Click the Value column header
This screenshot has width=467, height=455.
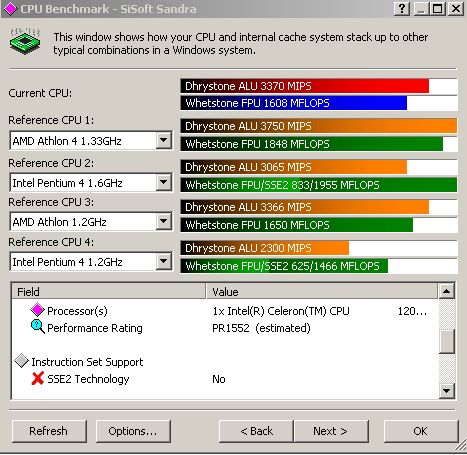[322, 292]
